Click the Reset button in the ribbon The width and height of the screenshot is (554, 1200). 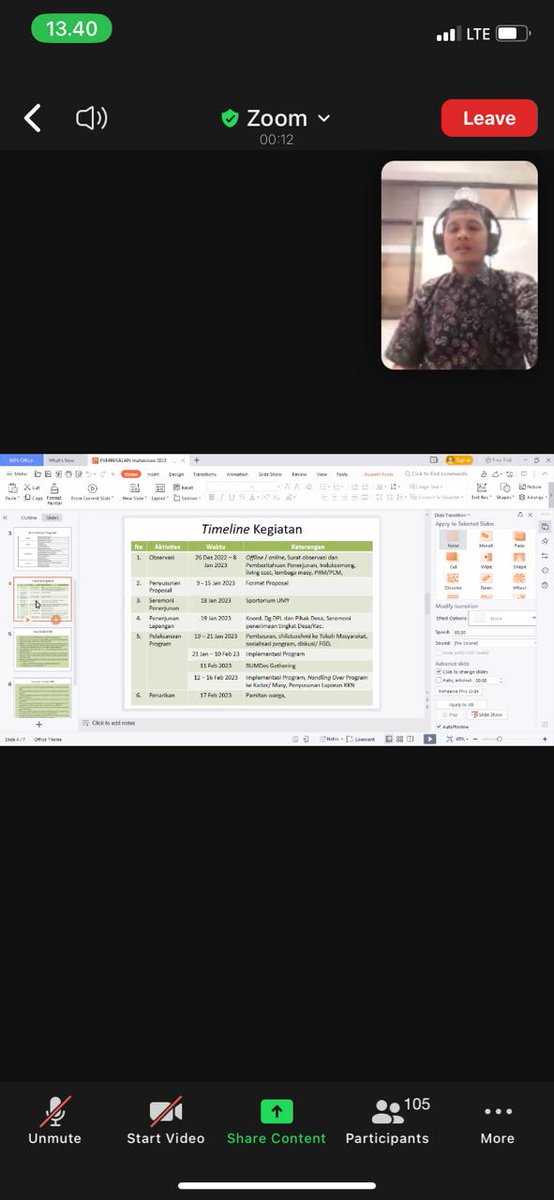[184, 487]
